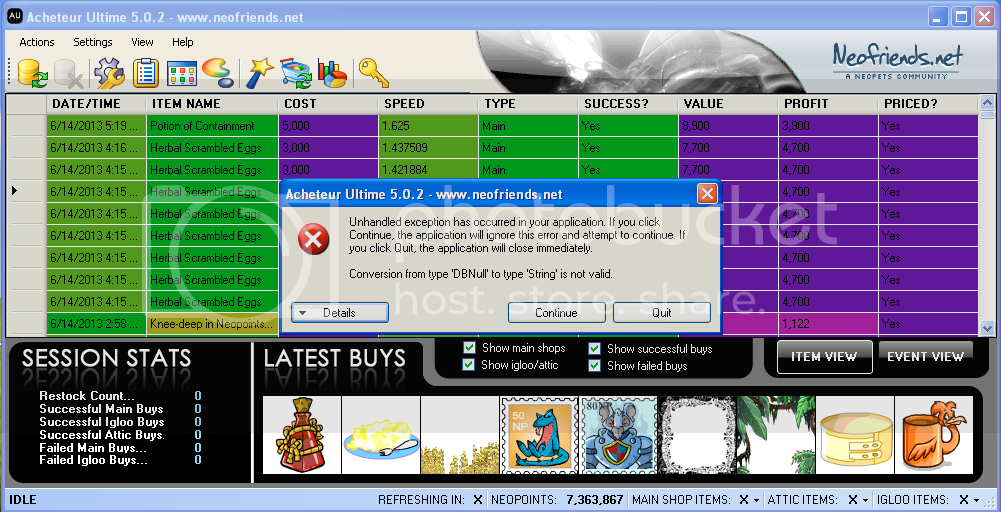Screen dimensions: 1001x512
Task: Toggle Show main shops checkbox
Action: coord(470,348)
